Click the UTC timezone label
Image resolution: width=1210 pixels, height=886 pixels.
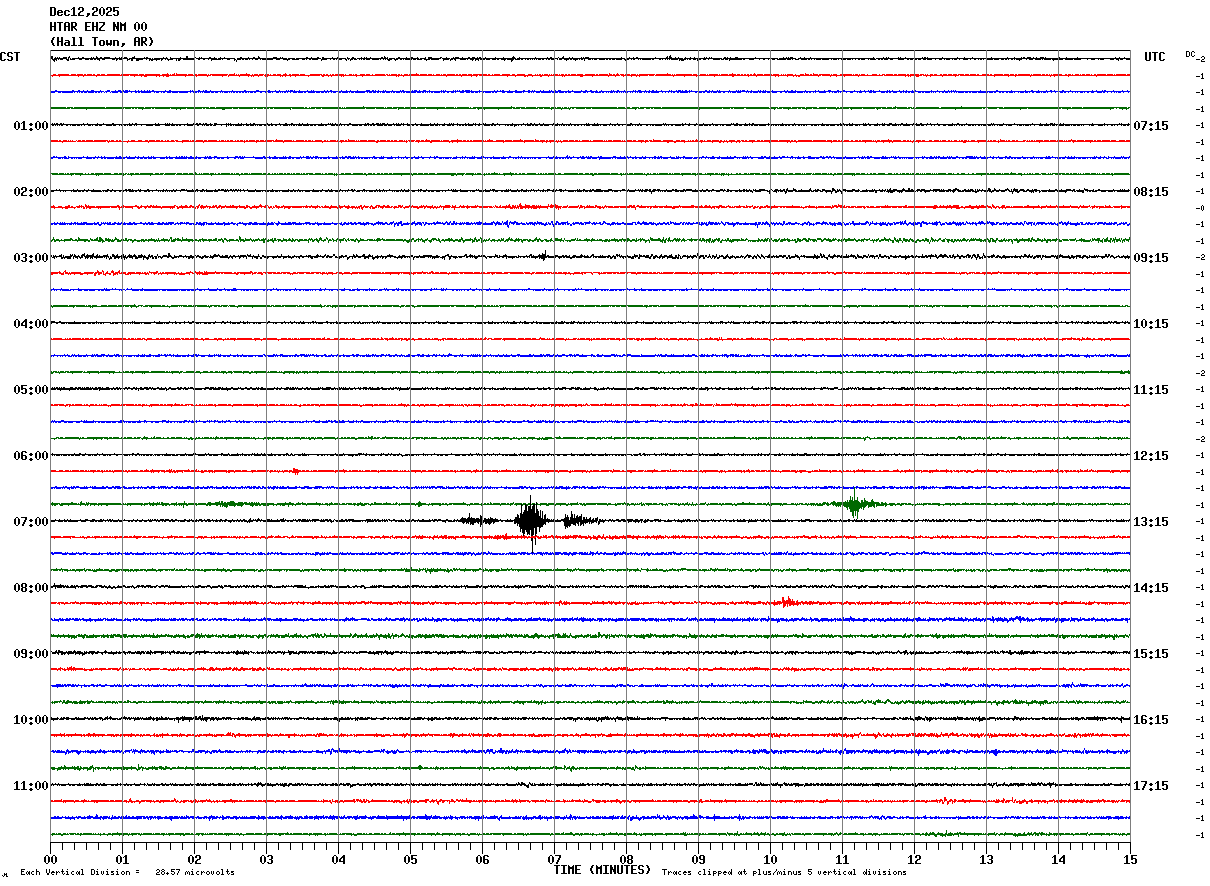click(1155, 57)
